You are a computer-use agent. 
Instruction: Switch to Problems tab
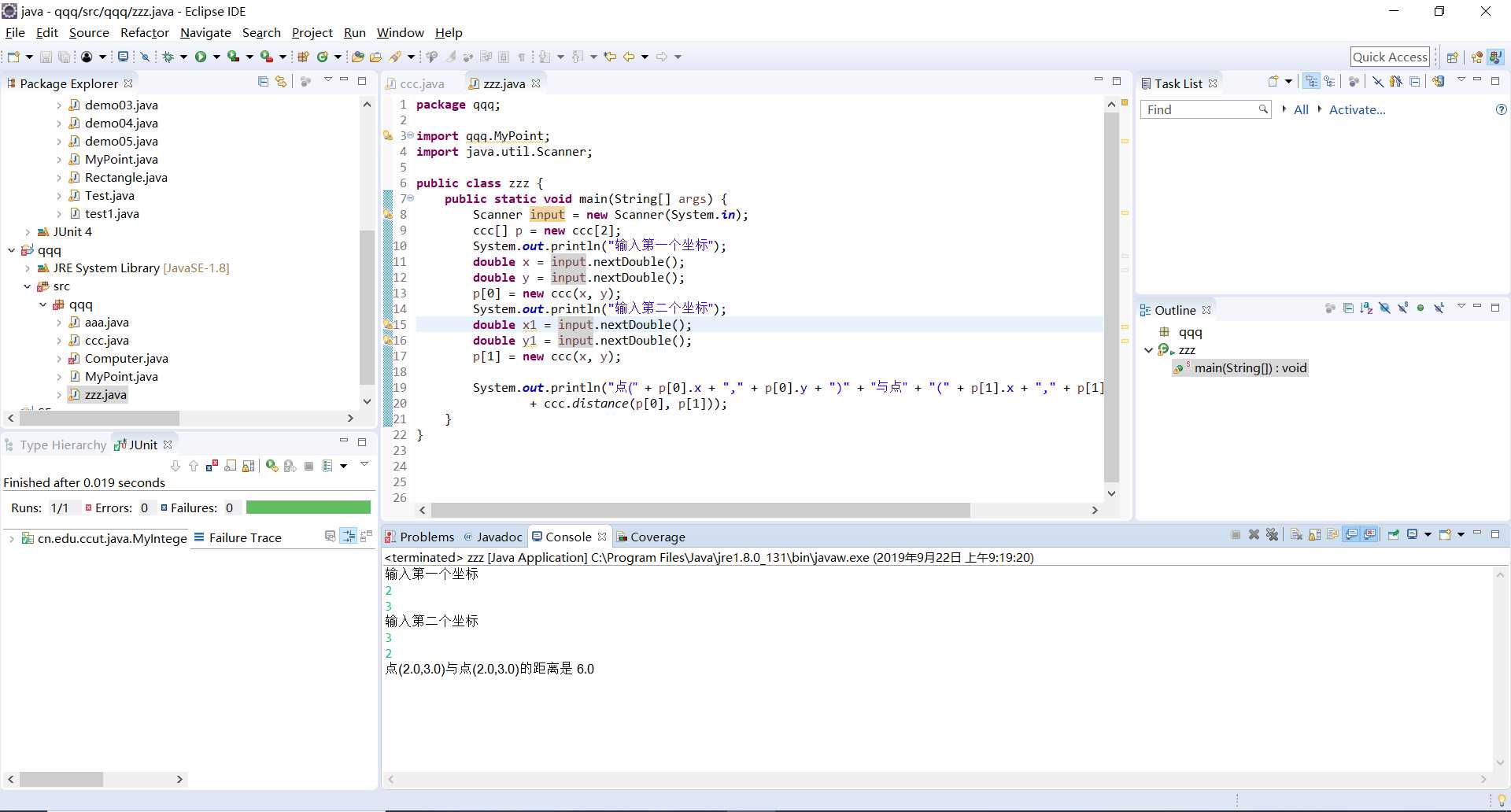coord(419,537)
